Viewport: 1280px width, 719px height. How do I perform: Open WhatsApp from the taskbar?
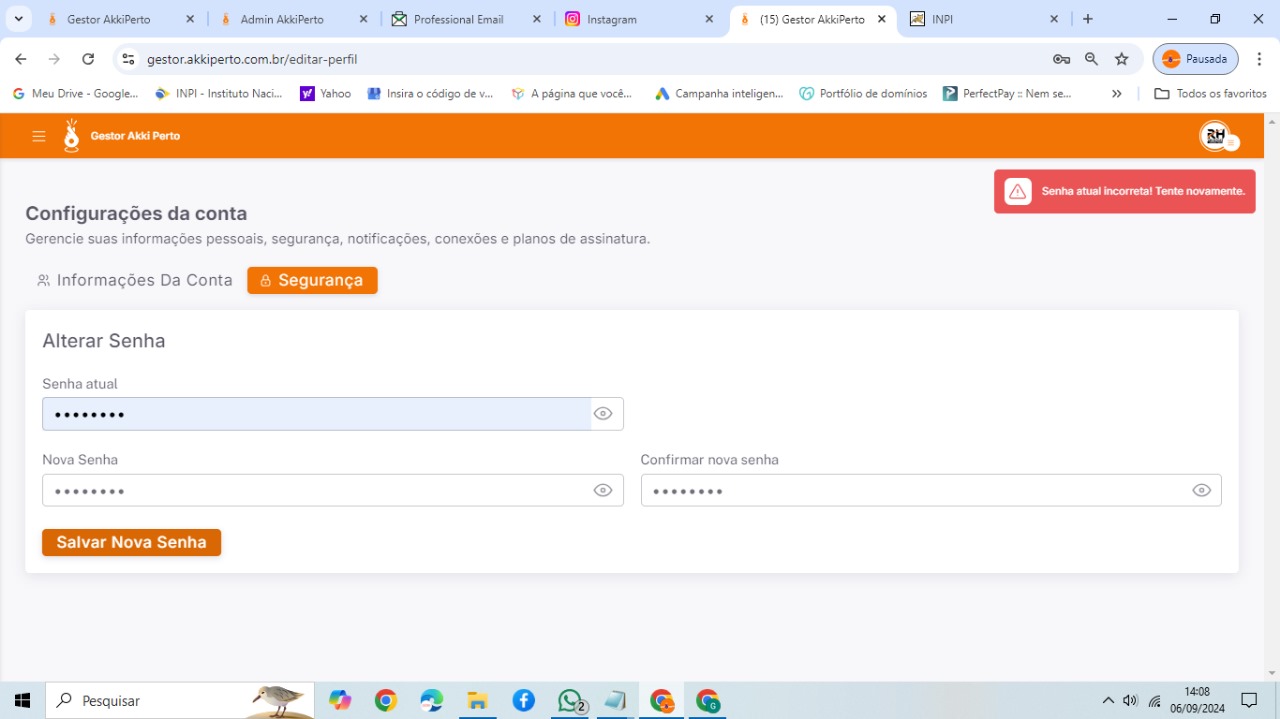point(570,701)
